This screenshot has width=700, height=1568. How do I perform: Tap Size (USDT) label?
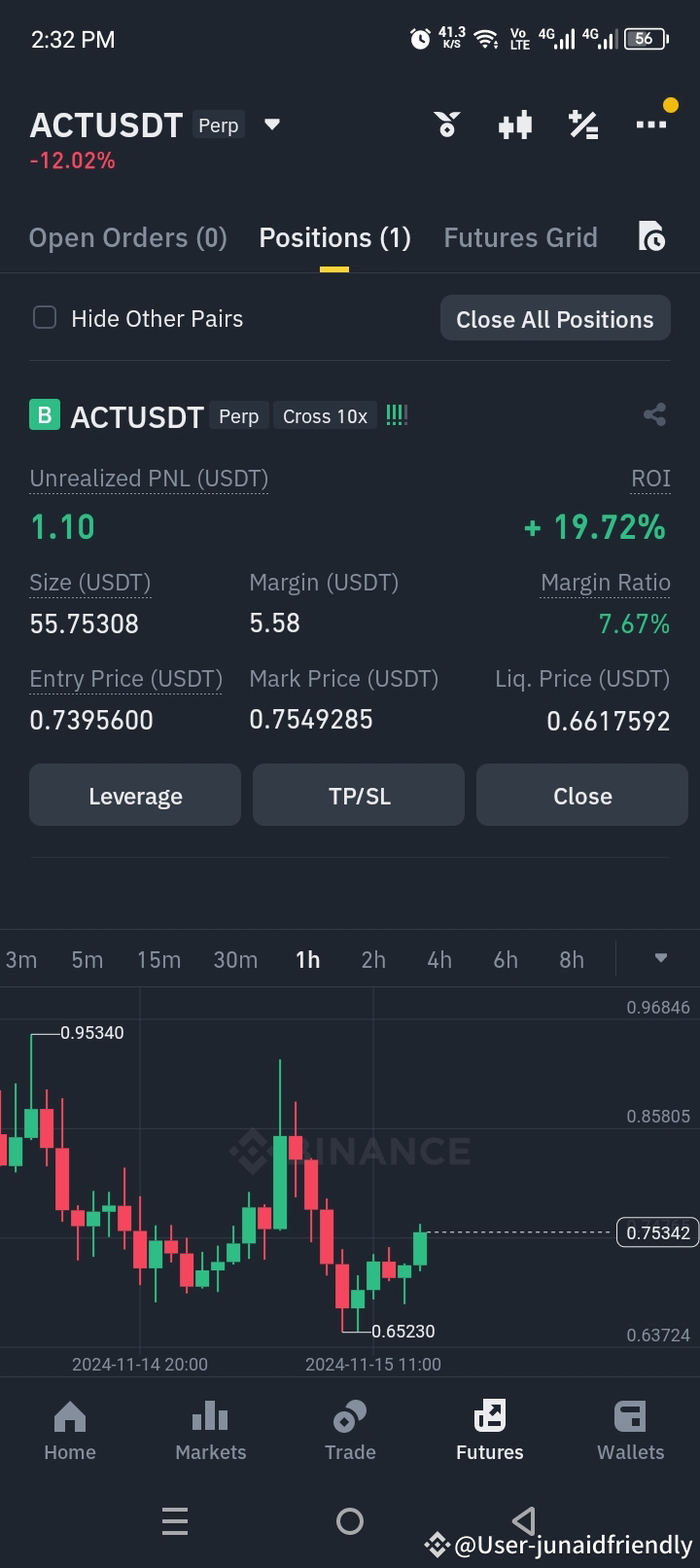pyautogui.click(x=90, y=583)
